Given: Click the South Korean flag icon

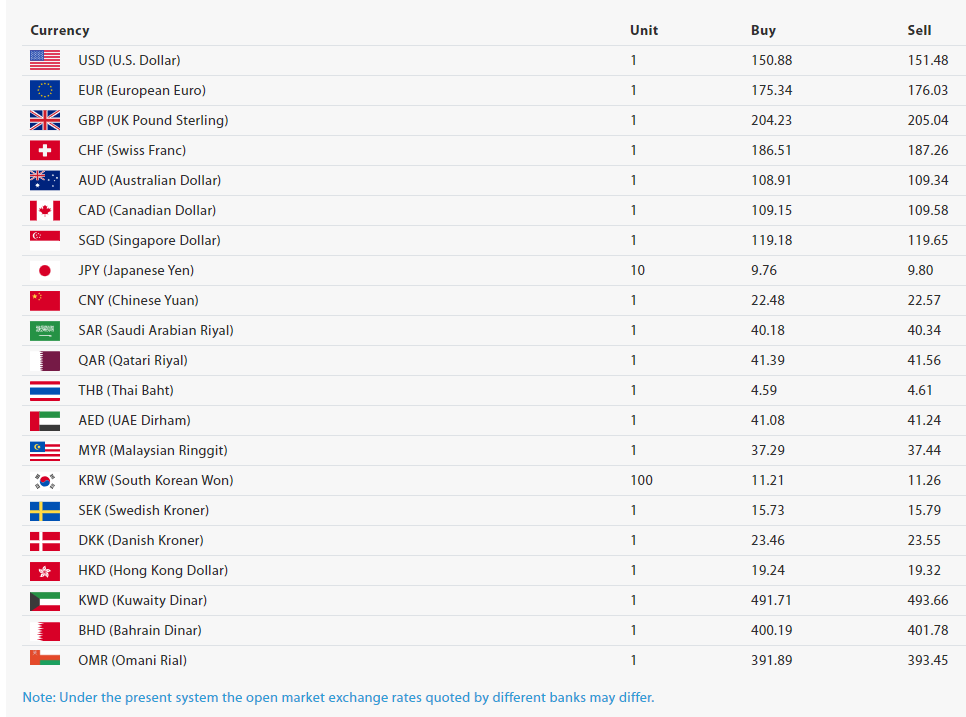Looking at the screenshot, I should [45, 480].
